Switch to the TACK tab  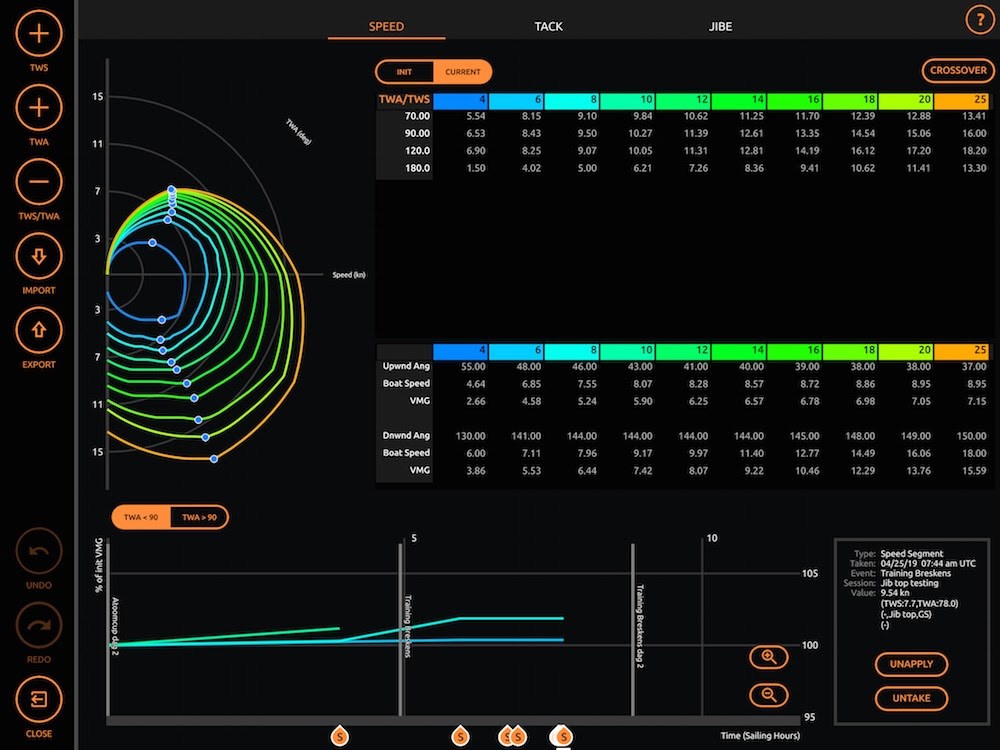pyautogui.click(x=548, y=26)
